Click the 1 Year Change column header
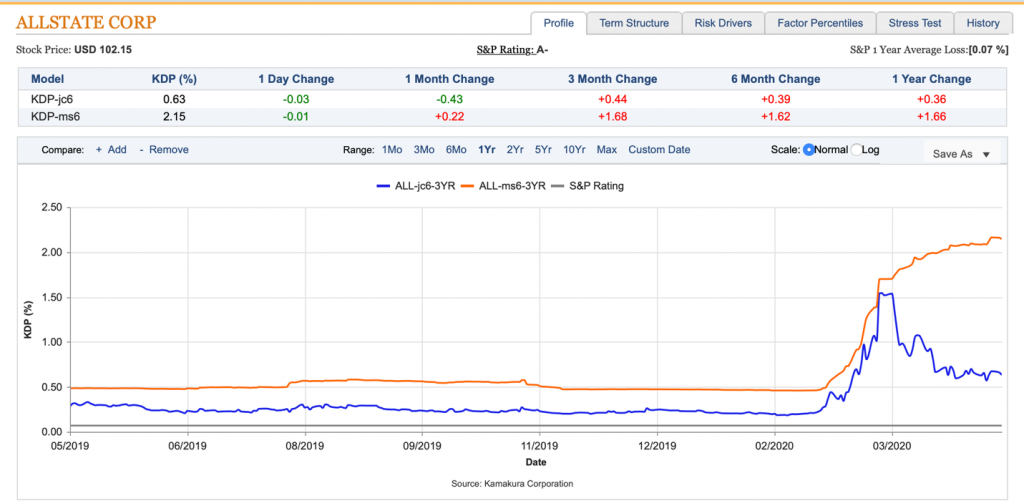This screenshot has height=501, width=1024. click(931, 79)
